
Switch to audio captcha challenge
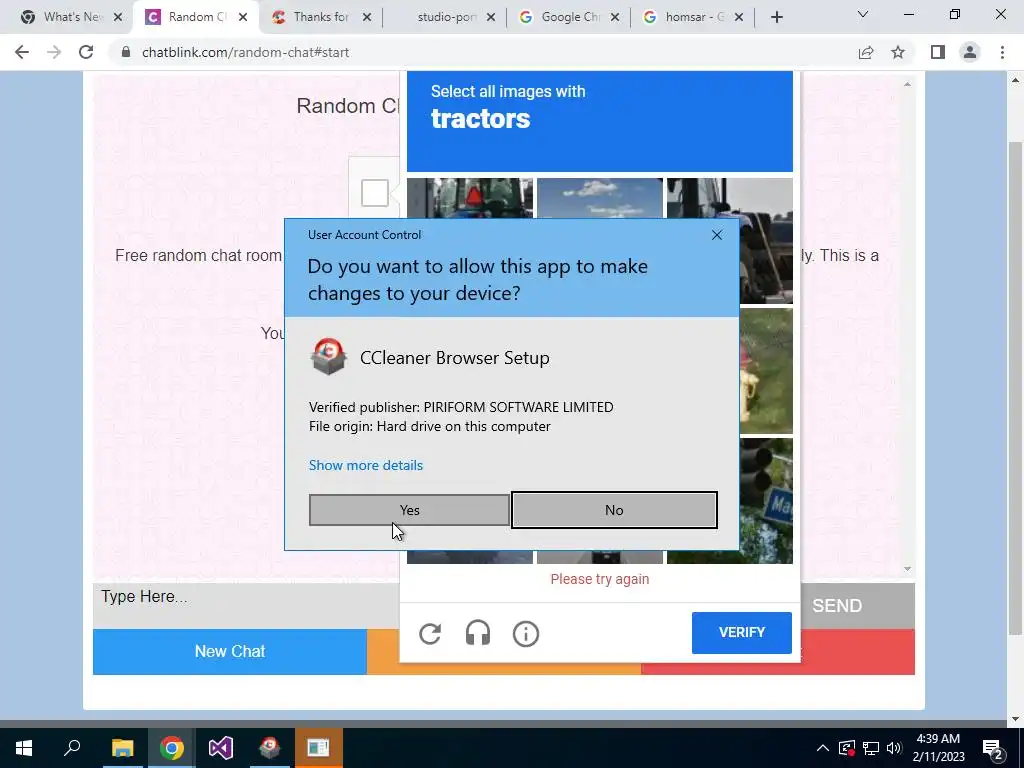[x=478, y=633]
